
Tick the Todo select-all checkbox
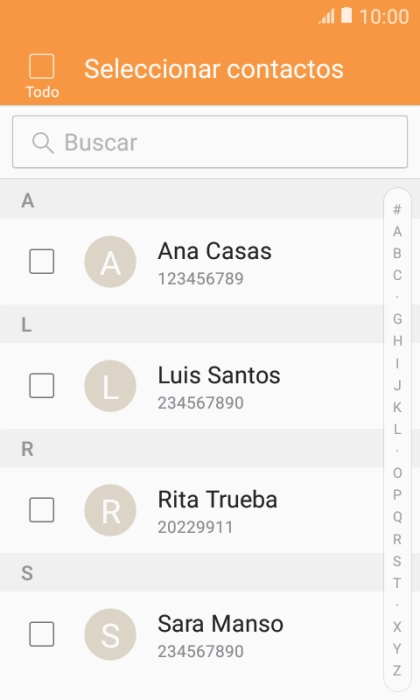pyautogui.click(x=42, y=67)
